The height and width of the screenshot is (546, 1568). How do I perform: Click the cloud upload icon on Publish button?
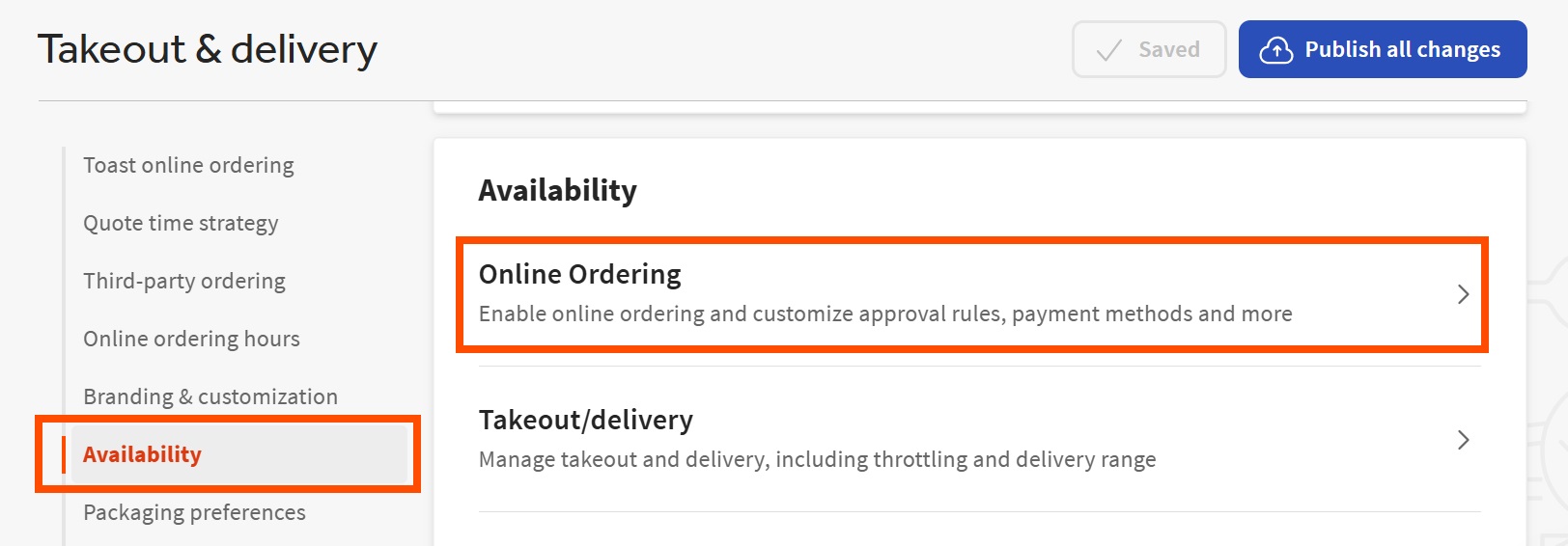1275,50
